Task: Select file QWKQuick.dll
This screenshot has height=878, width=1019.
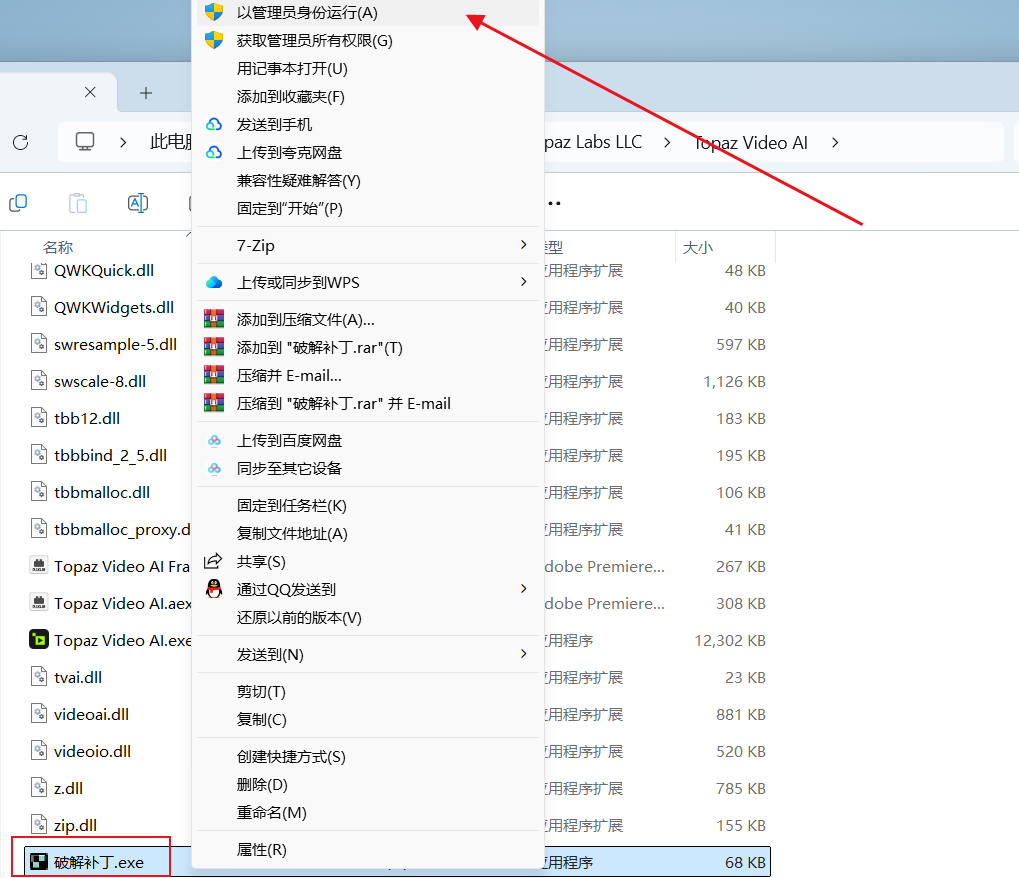Action: (x=104, y=270)
